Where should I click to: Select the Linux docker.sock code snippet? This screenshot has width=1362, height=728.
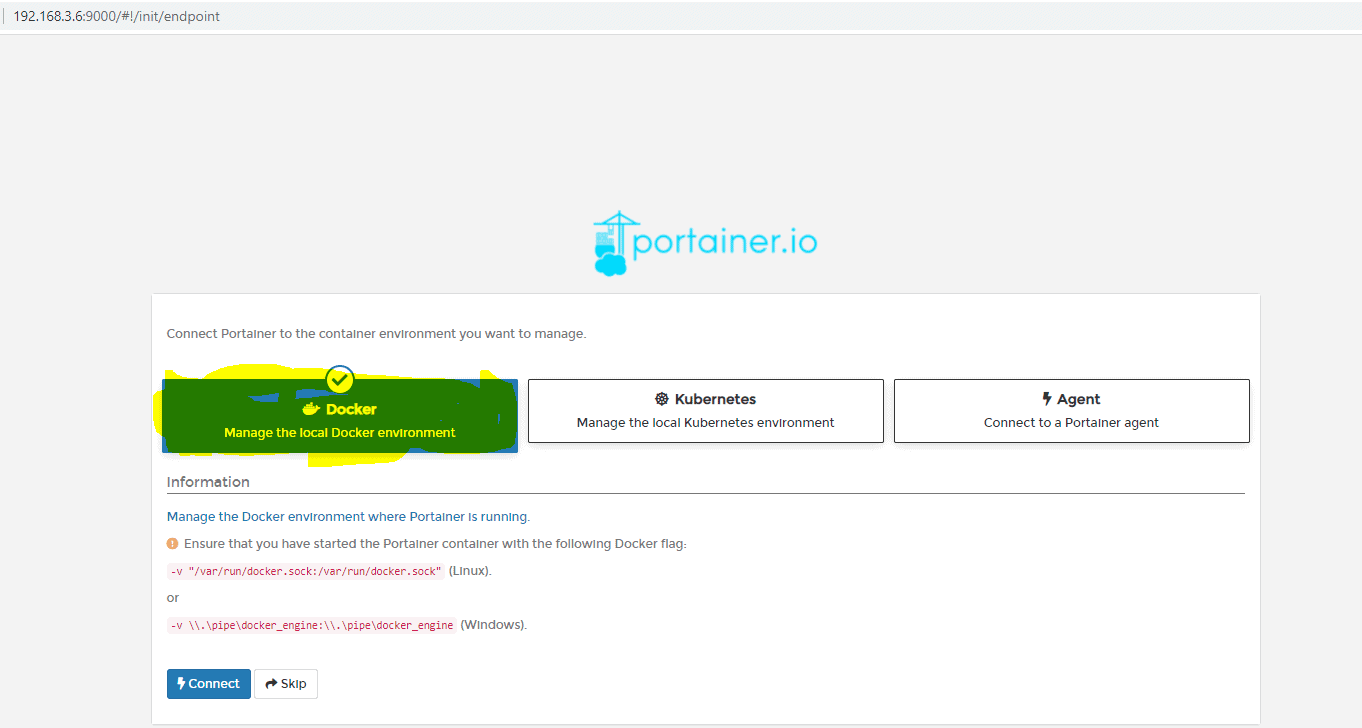coord(306,570)
